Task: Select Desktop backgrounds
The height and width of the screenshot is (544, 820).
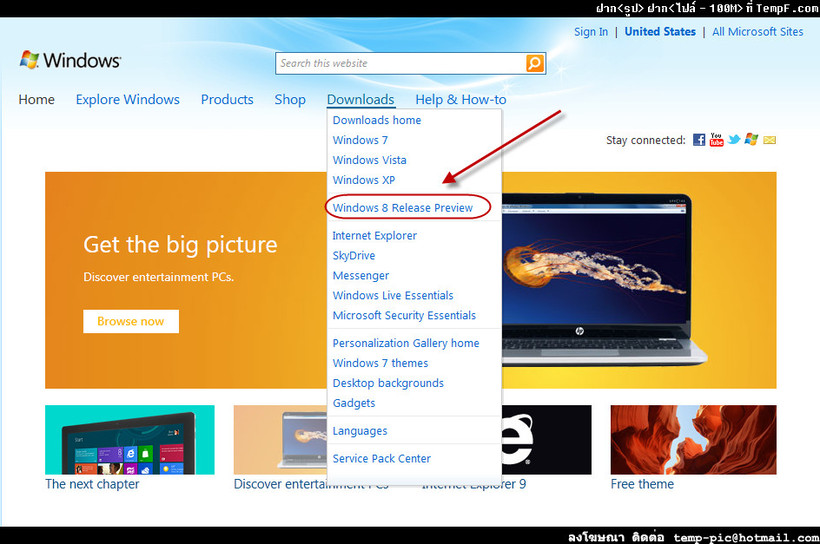Action: tap(388, 383)
